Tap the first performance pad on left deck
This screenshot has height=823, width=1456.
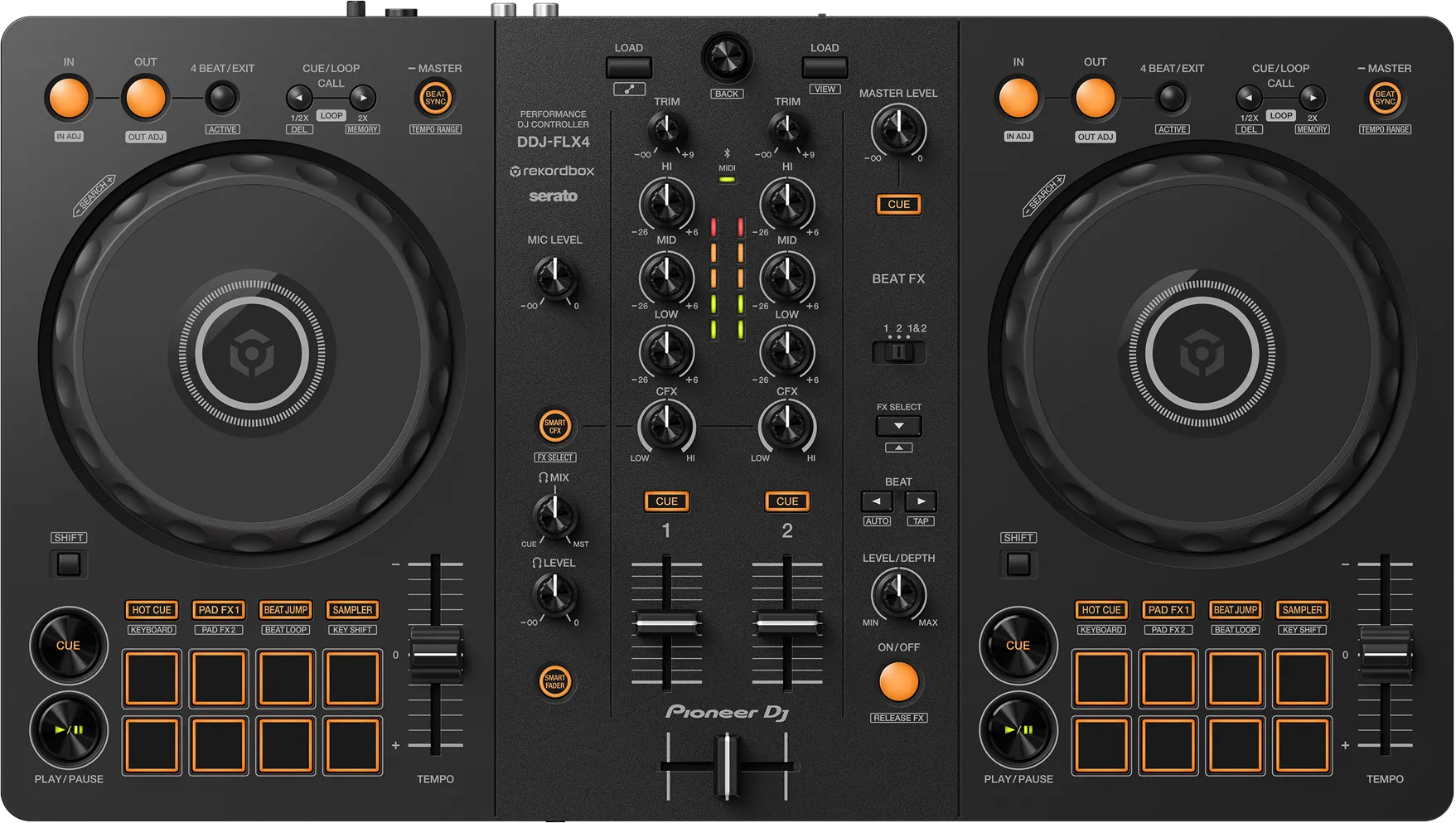point(152,678)
